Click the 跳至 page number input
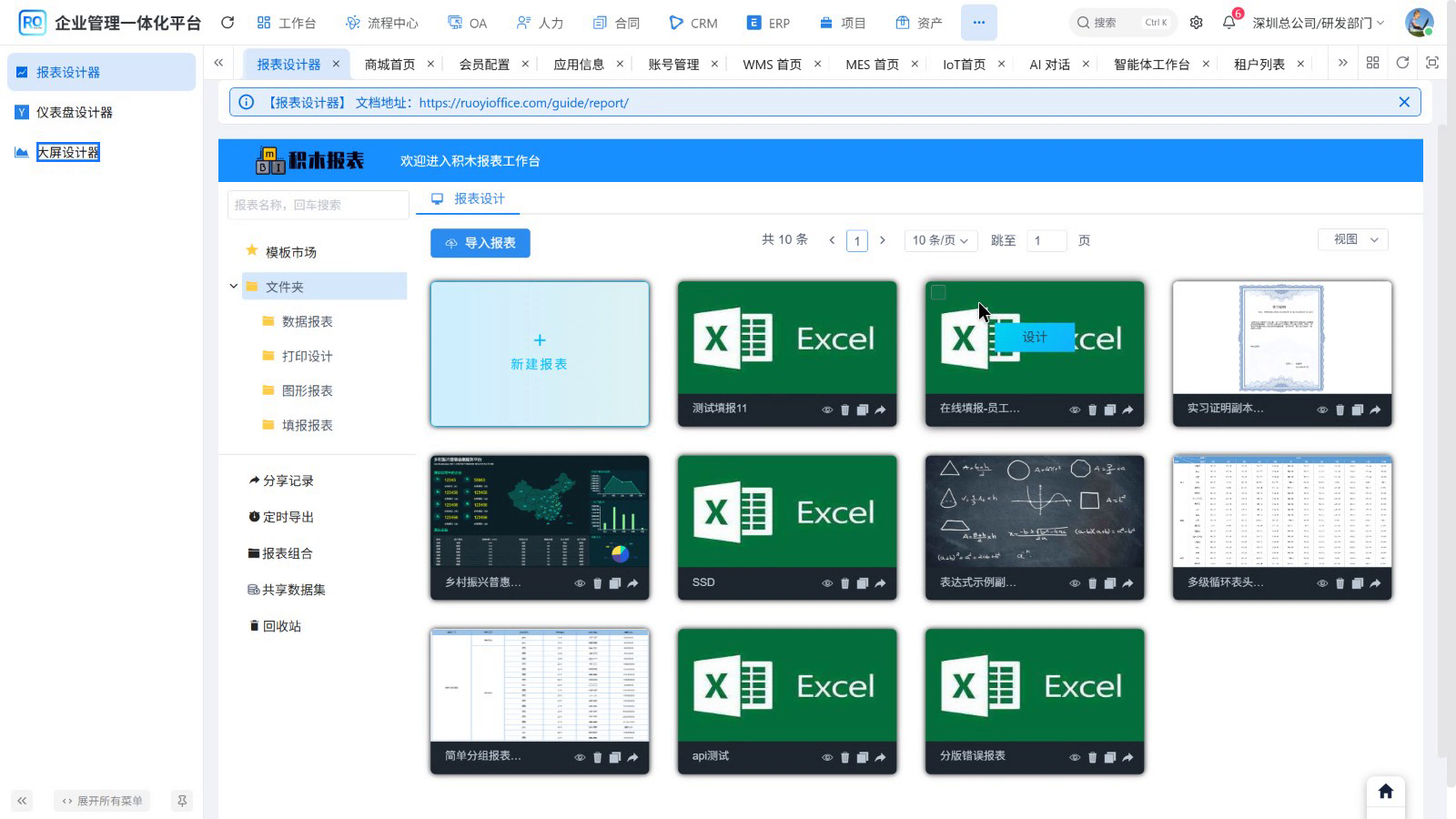 [1046, 240]
